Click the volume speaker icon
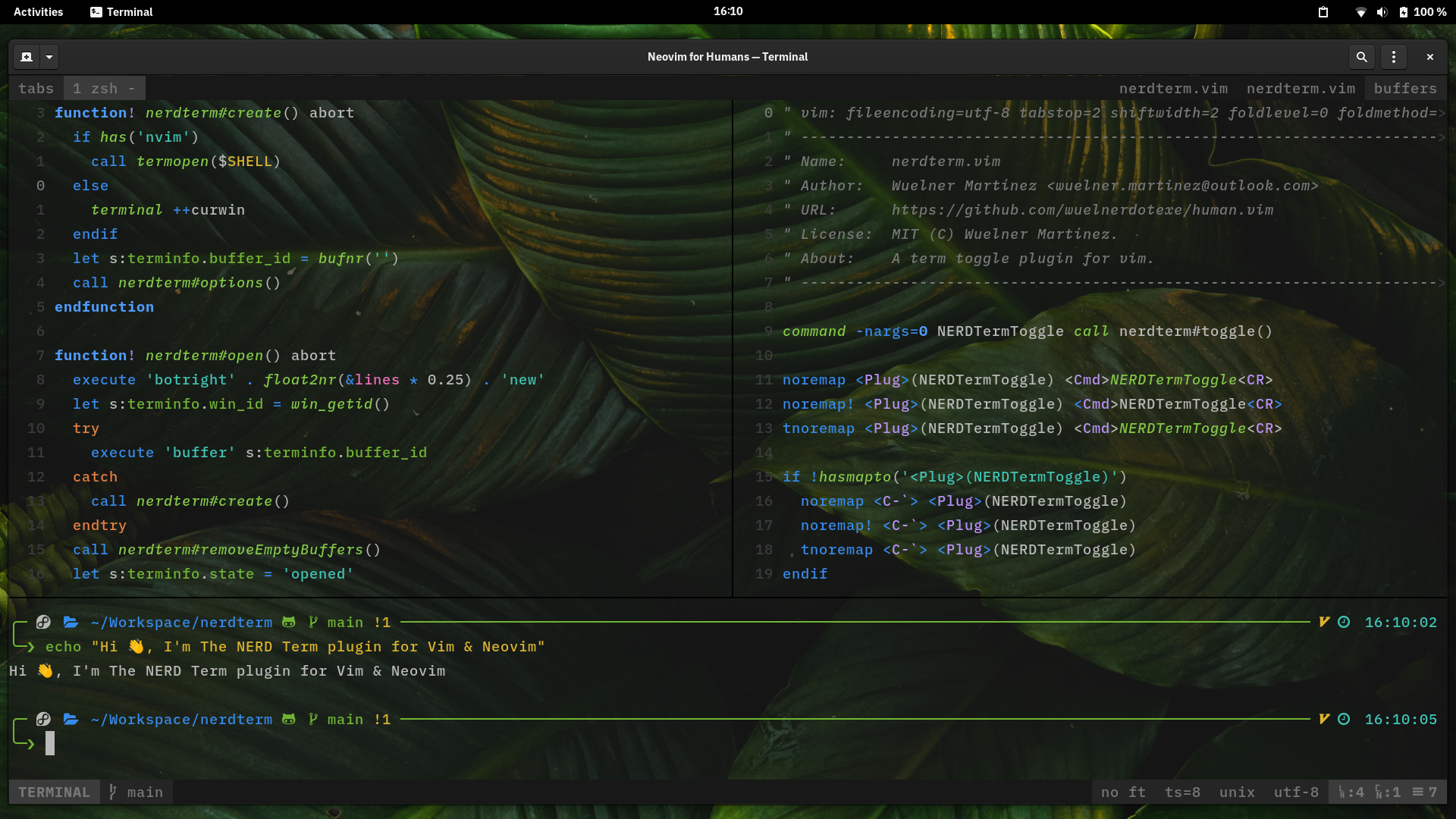 point(1382,12)
